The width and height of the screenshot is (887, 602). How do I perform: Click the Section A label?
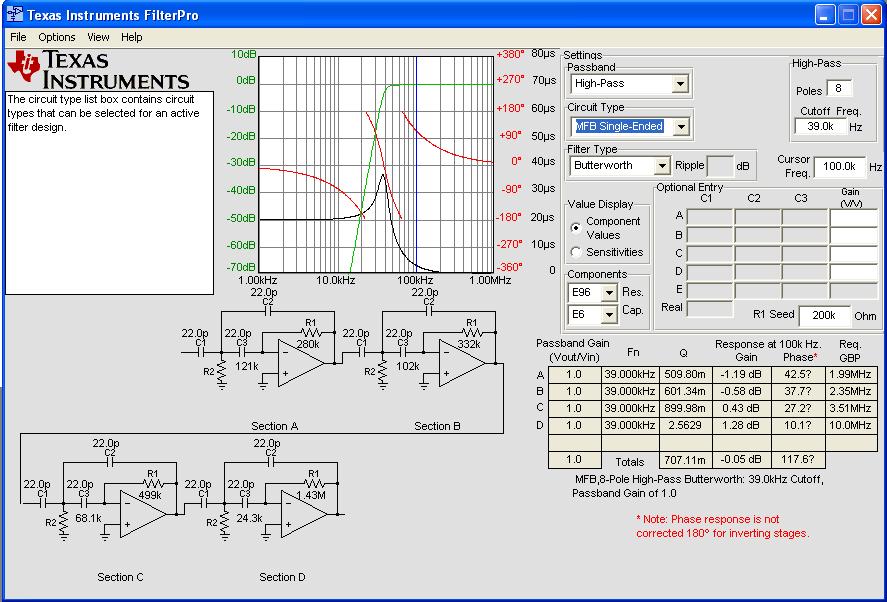click(275, 426)
